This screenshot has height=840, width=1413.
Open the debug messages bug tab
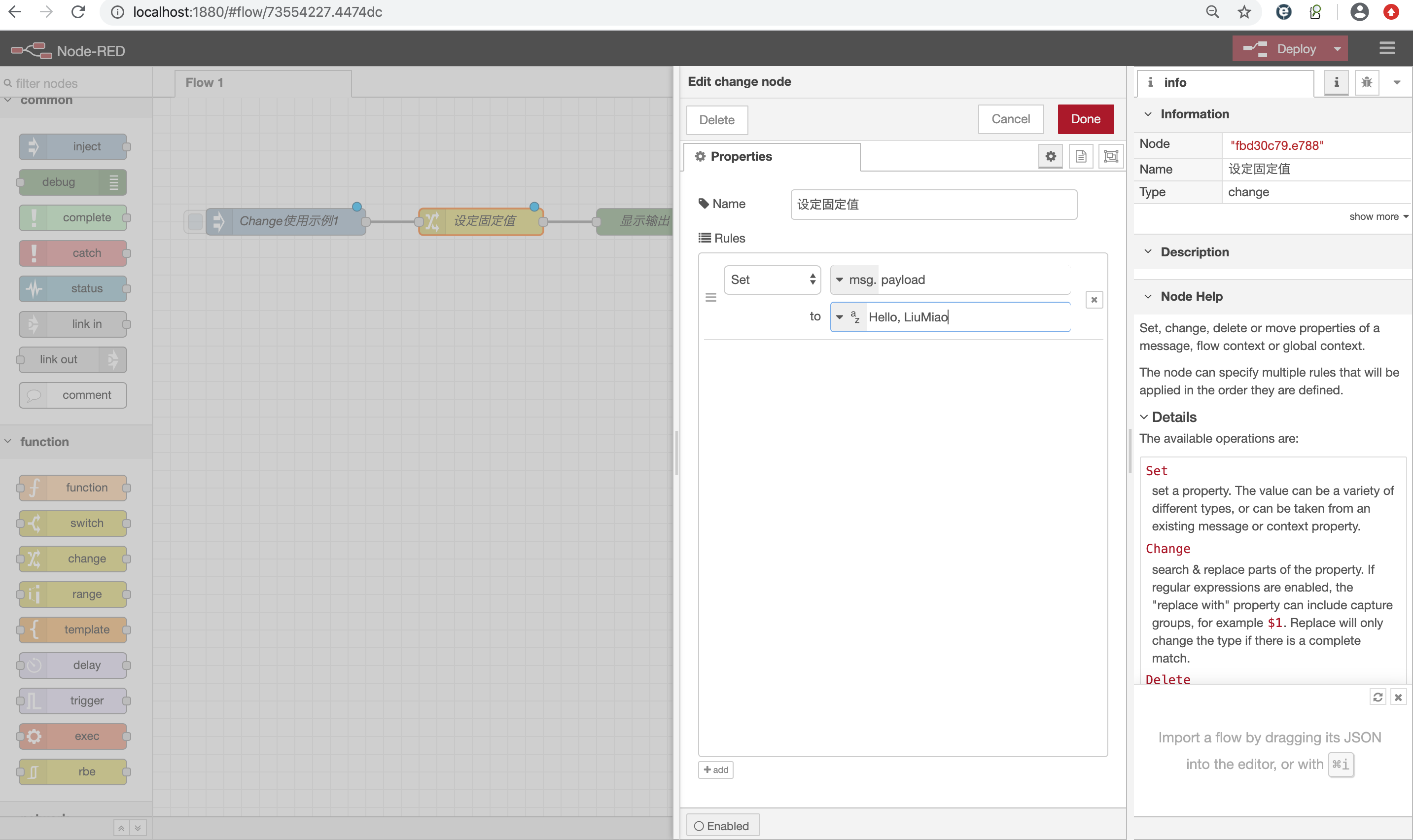(x=1367, y=83)
